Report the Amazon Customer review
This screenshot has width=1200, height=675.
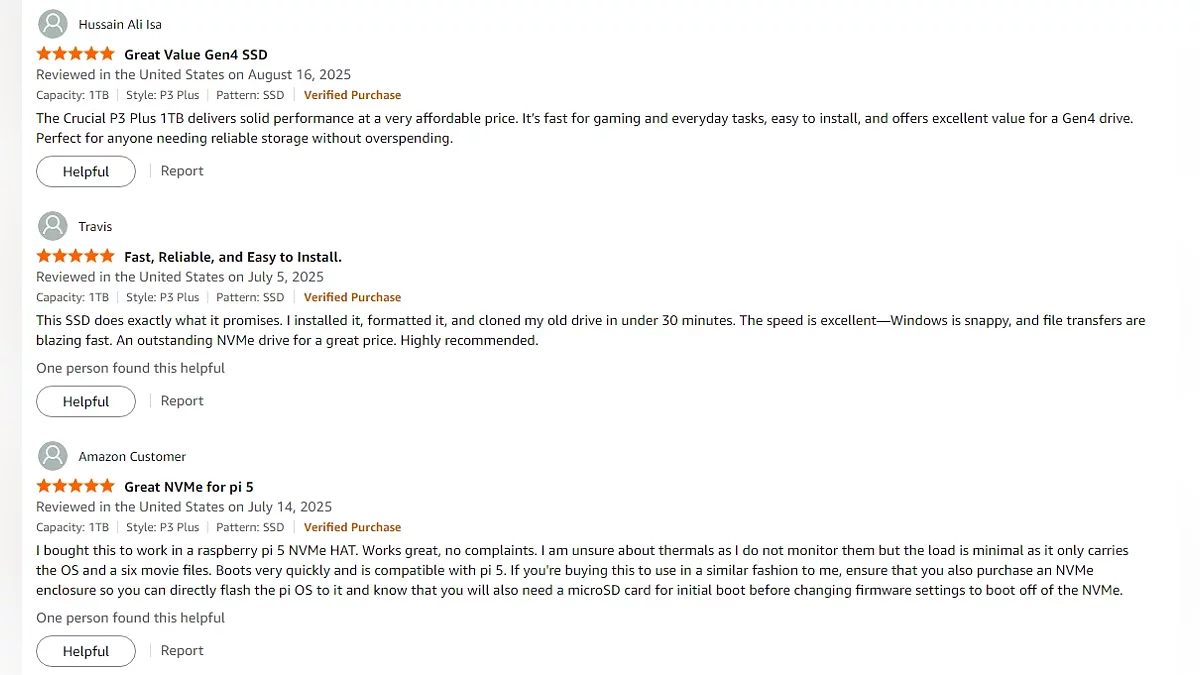pos(182,651)
